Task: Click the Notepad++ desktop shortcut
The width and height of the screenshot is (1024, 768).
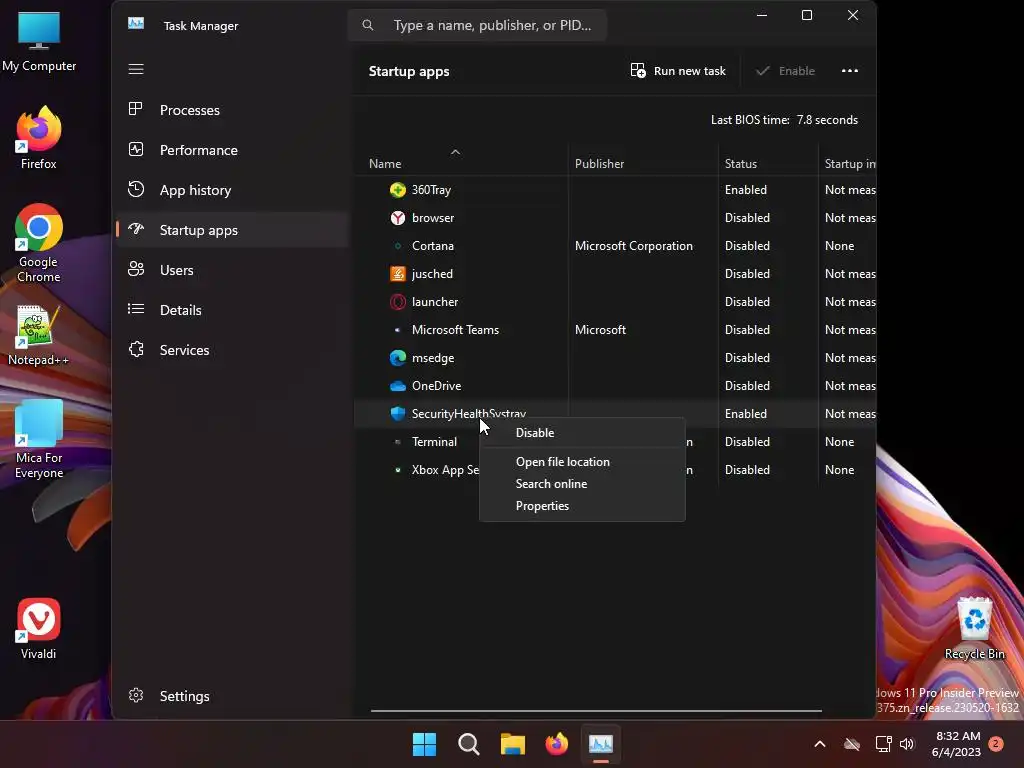Action: tap(39, 335)
